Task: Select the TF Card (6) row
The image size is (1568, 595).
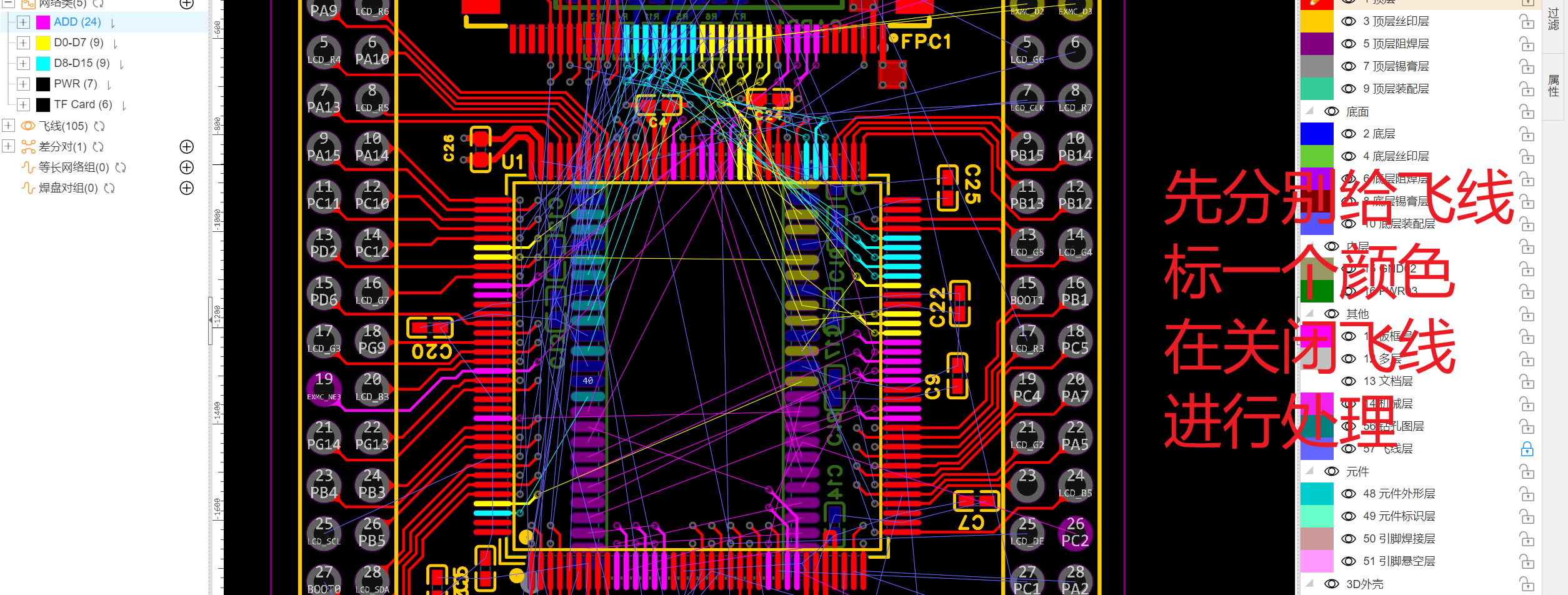Action: 104,105
